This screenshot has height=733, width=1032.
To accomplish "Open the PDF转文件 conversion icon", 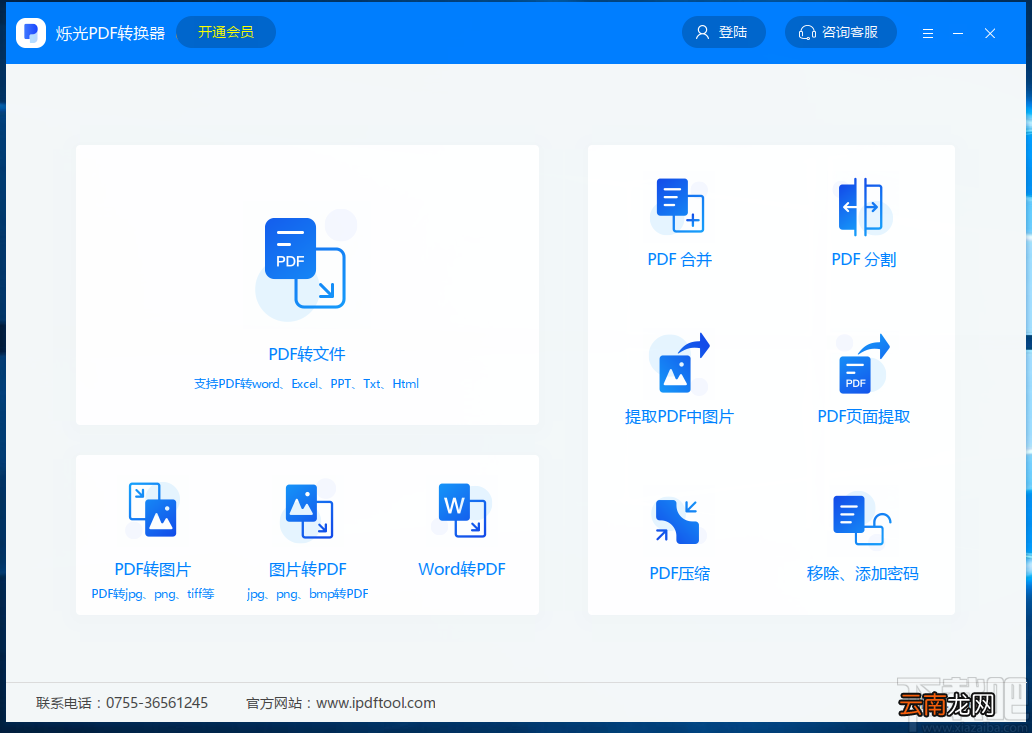I will [x=305, y=264].
